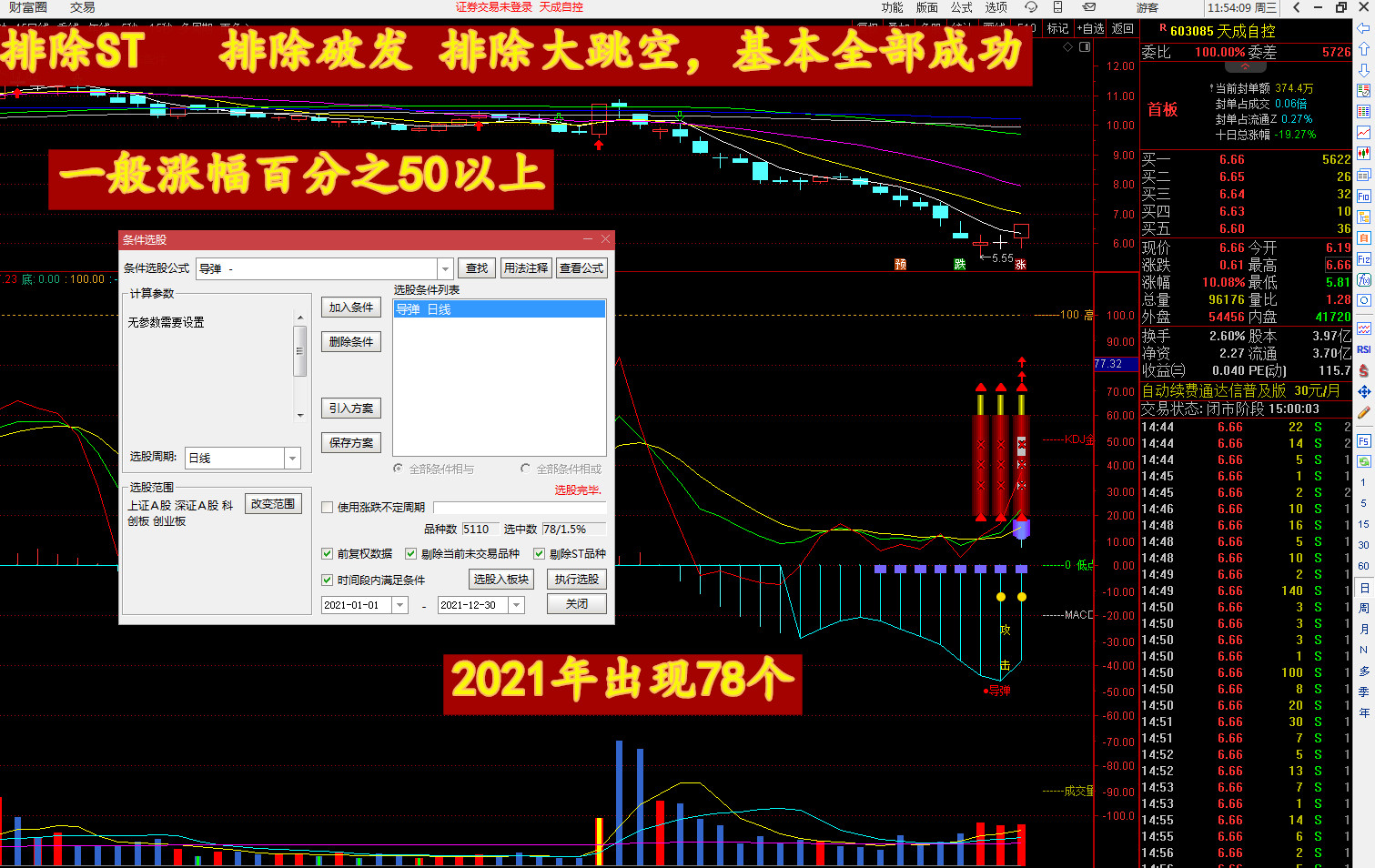
Task: Click the 返回 button above chart
Action: click(x=1123, y=28)
